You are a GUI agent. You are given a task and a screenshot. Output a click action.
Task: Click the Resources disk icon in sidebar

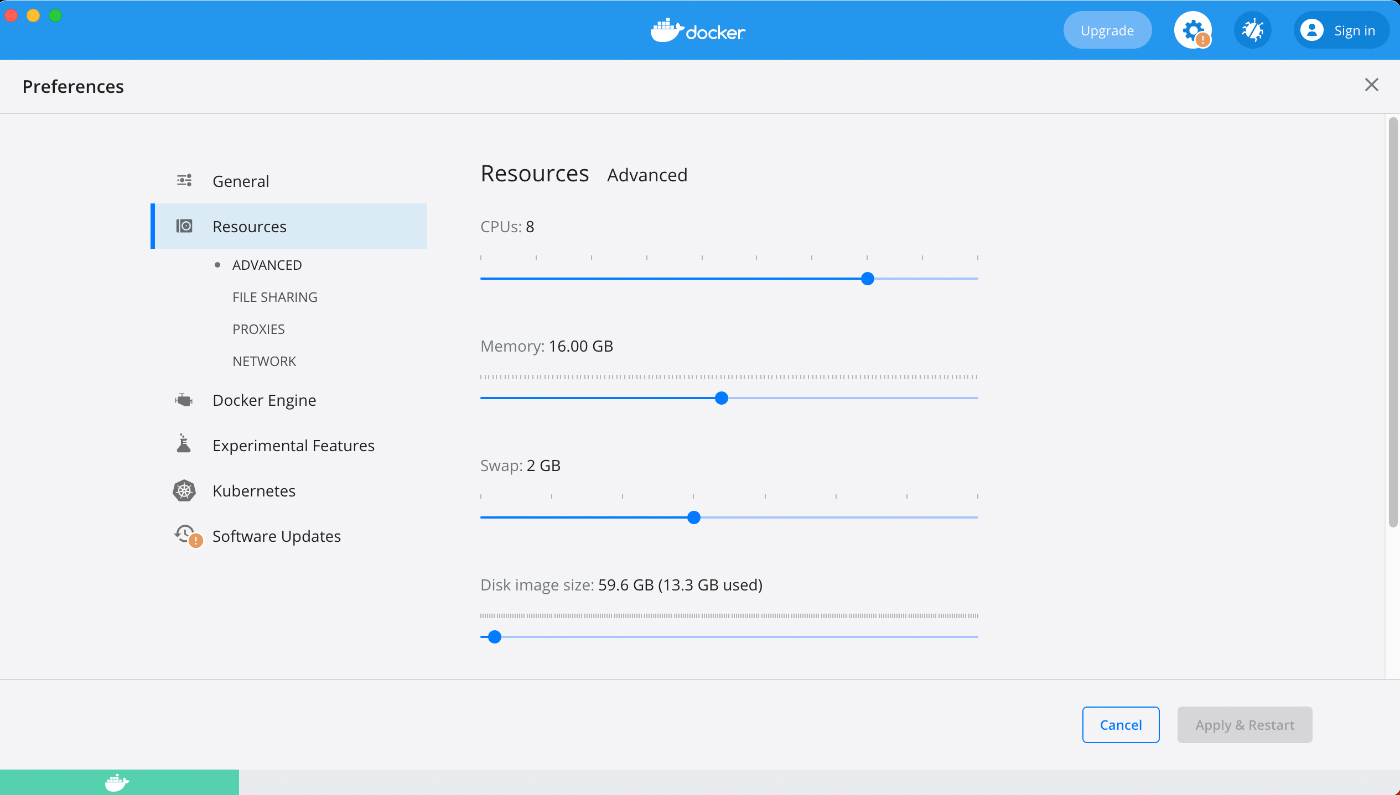184,226
